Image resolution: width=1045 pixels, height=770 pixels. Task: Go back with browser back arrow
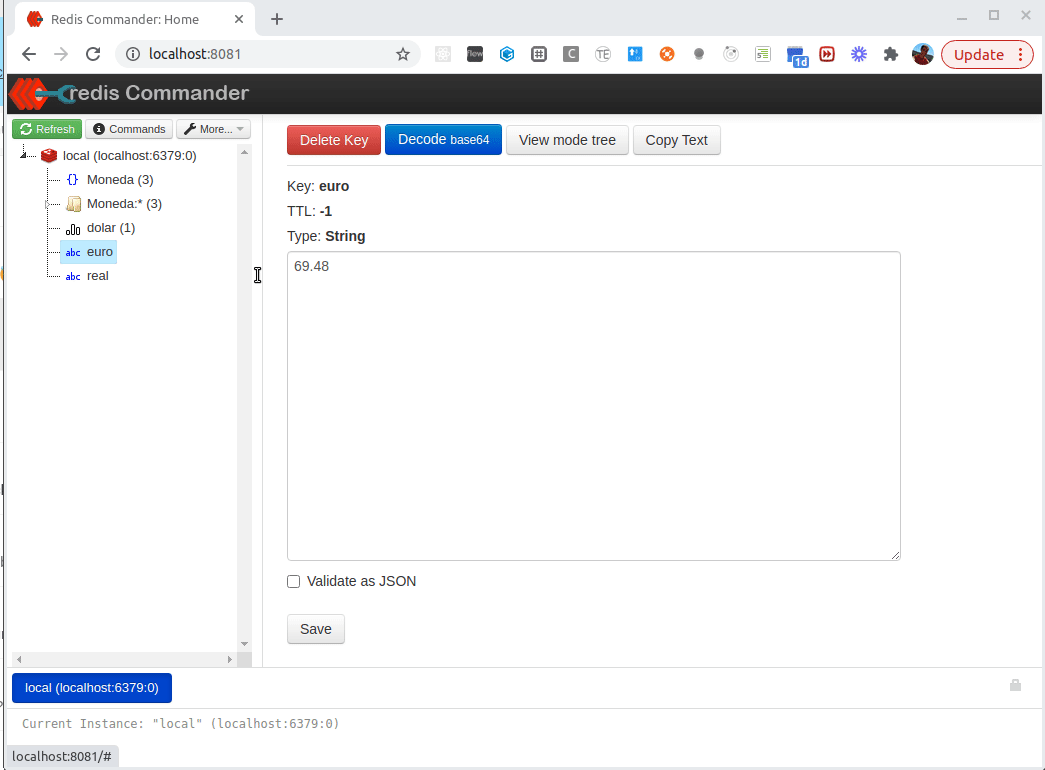pos(29,54)
